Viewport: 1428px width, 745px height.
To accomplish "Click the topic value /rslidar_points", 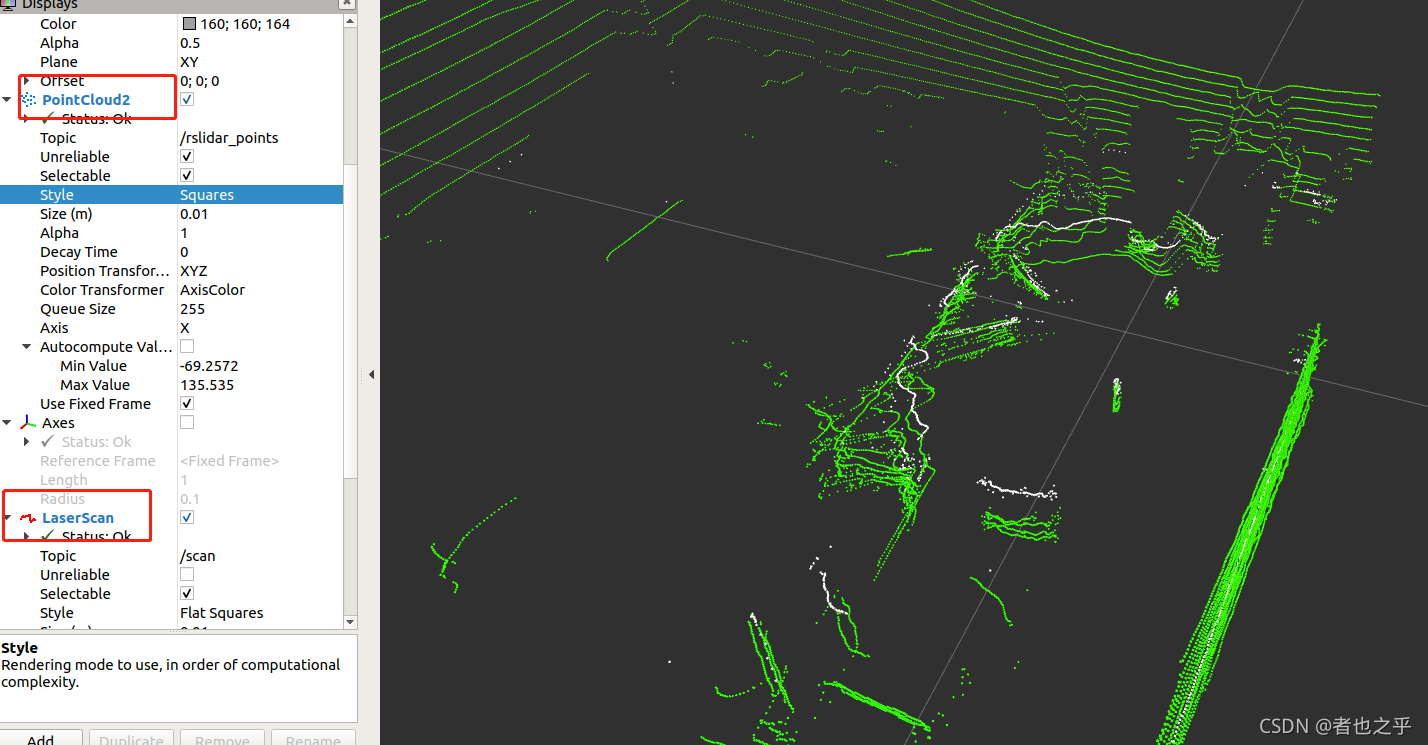I will 229,138.
